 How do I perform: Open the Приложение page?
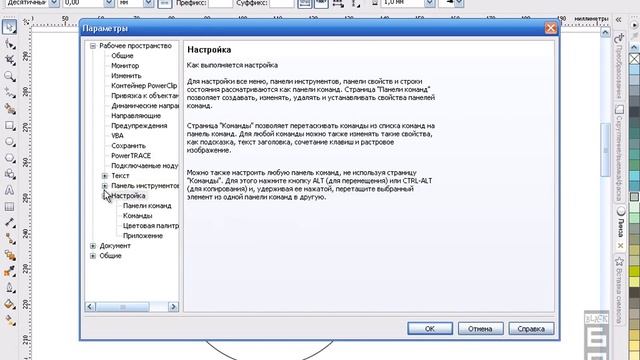[143, 236]
